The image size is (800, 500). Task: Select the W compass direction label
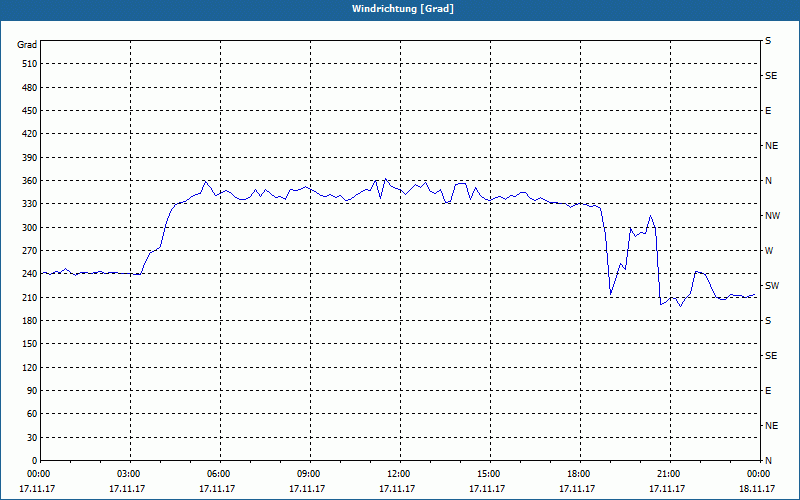769,251
